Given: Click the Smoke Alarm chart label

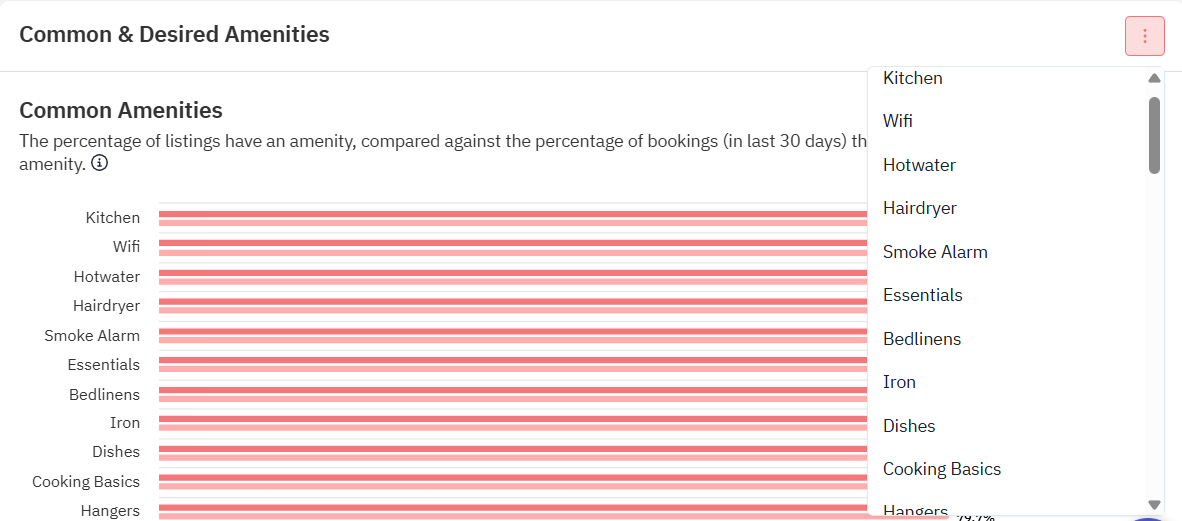Looking at the screenshot, I should pos(92,335).
